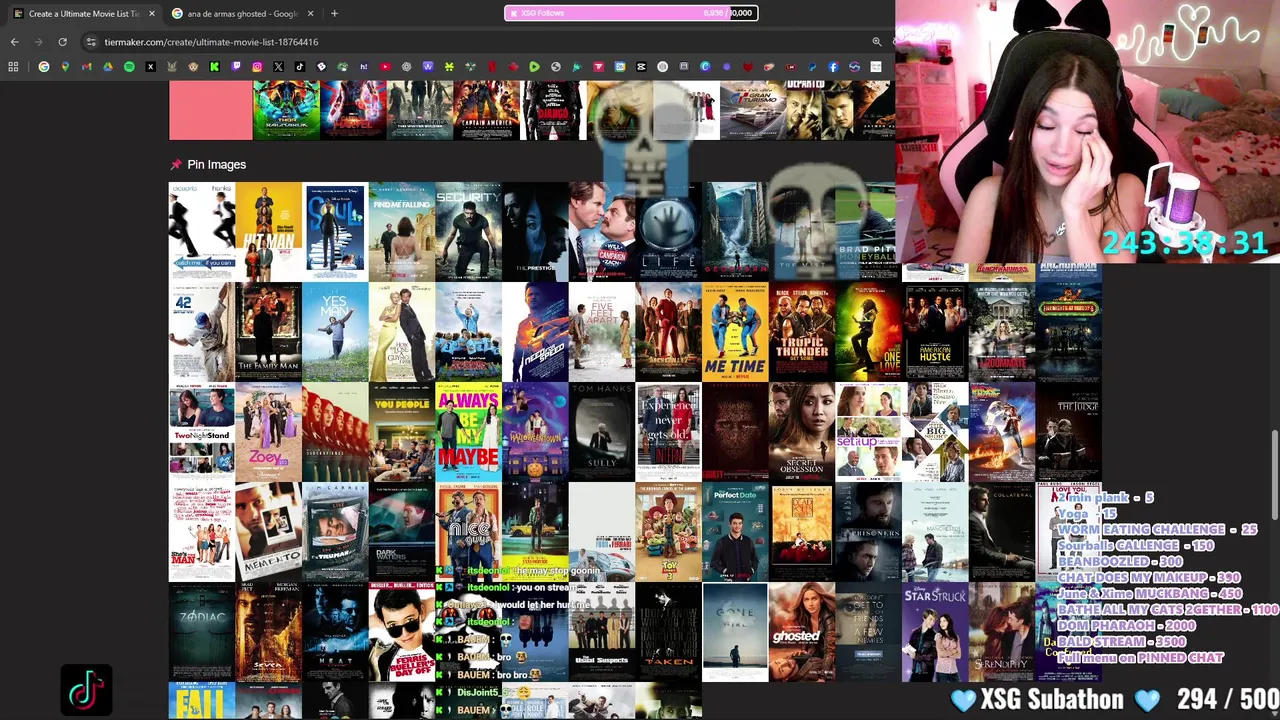Open the zoom magnifier icon in address bar
The width and height of the screenshot is (1280, 720).
point(877,42)
